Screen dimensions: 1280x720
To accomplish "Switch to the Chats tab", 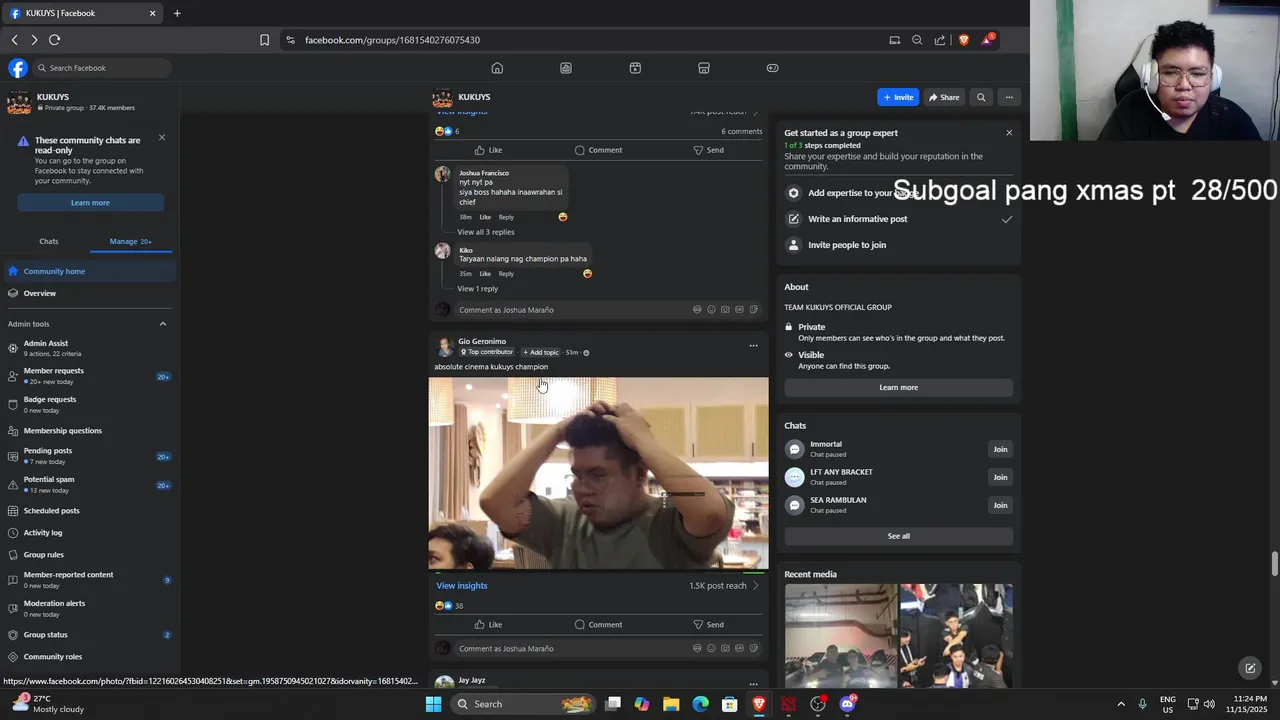I will [49, 241].
